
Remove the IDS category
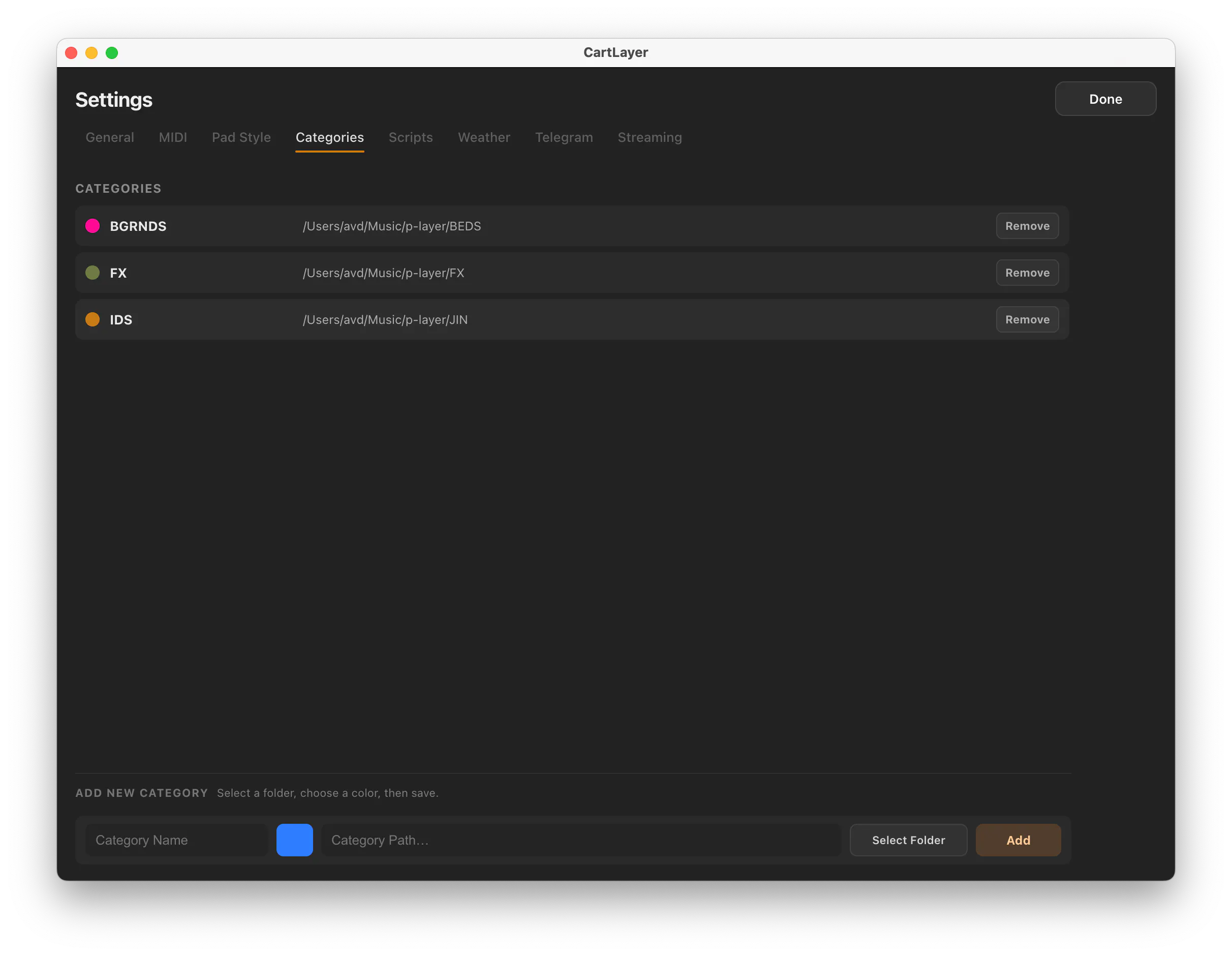(x=1027, y=319)
